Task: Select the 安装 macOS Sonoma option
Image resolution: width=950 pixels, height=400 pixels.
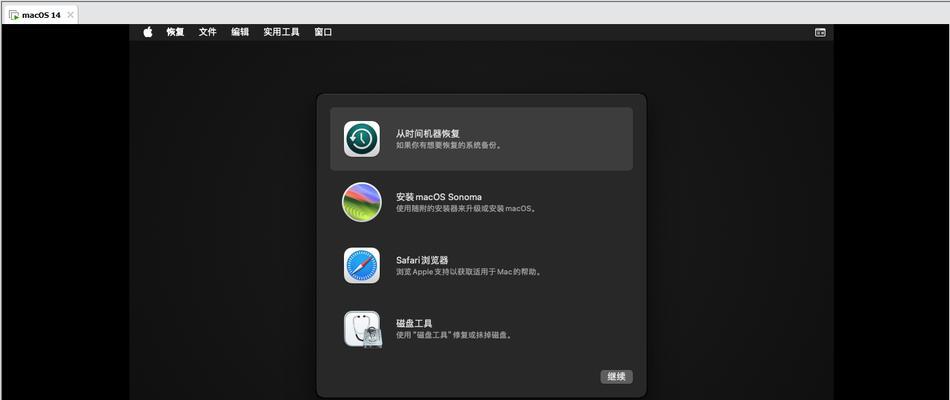Action: pos(481,202)
